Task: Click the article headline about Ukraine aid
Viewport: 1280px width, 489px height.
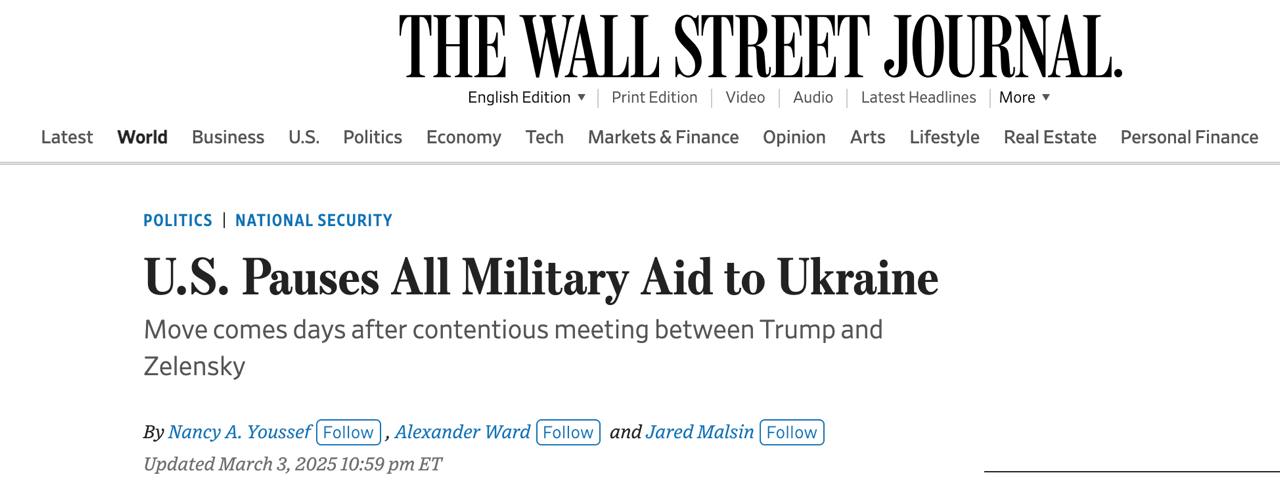Action: tap(541, 277)
